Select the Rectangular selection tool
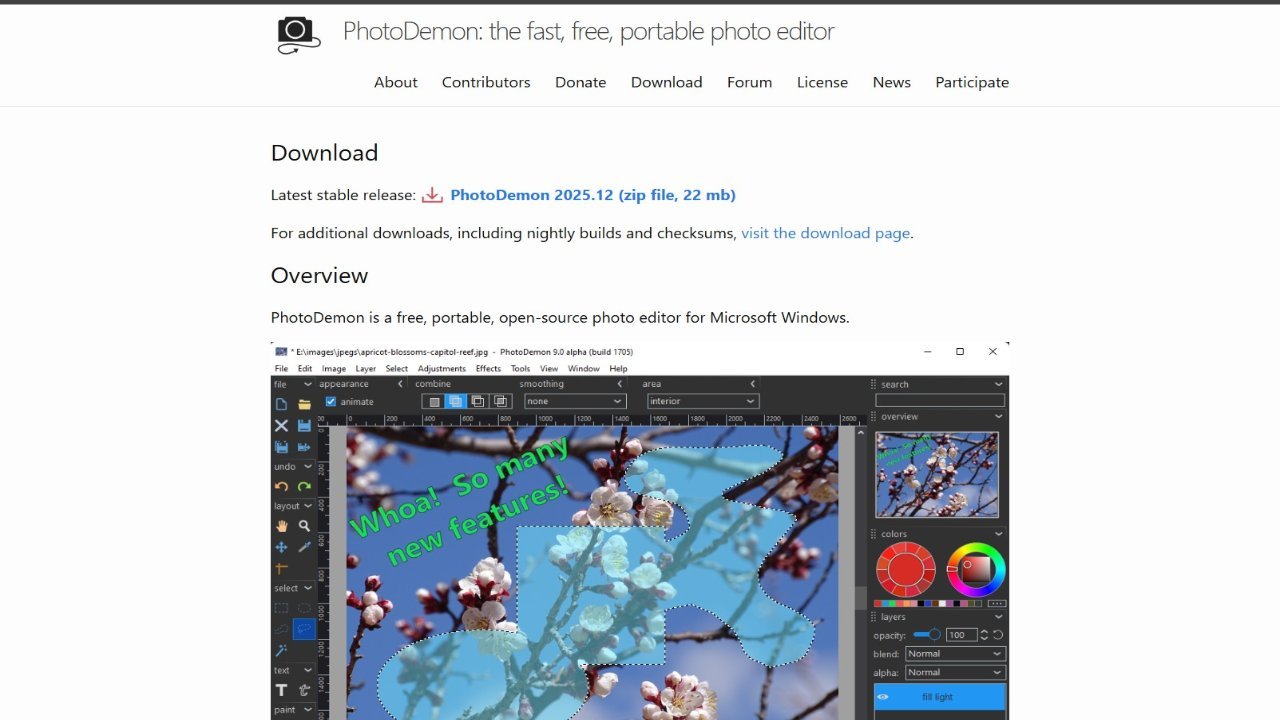This screenshot has height=720, width=1280. [x=281, y=608]
